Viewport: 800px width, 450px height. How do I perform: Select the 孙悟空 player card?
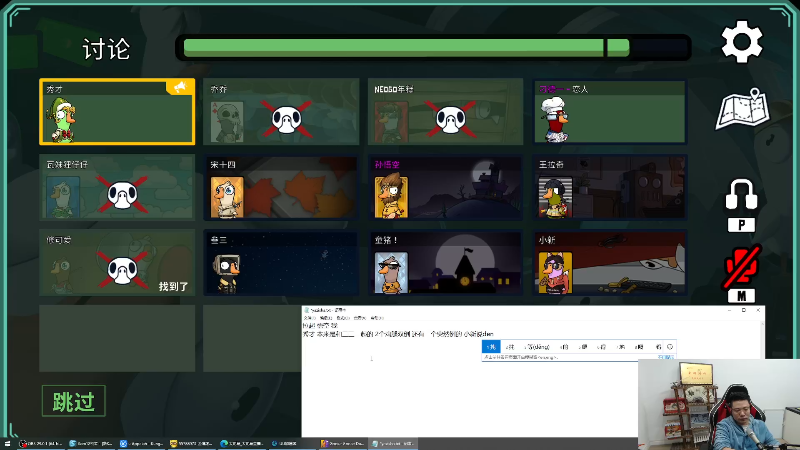445,188
